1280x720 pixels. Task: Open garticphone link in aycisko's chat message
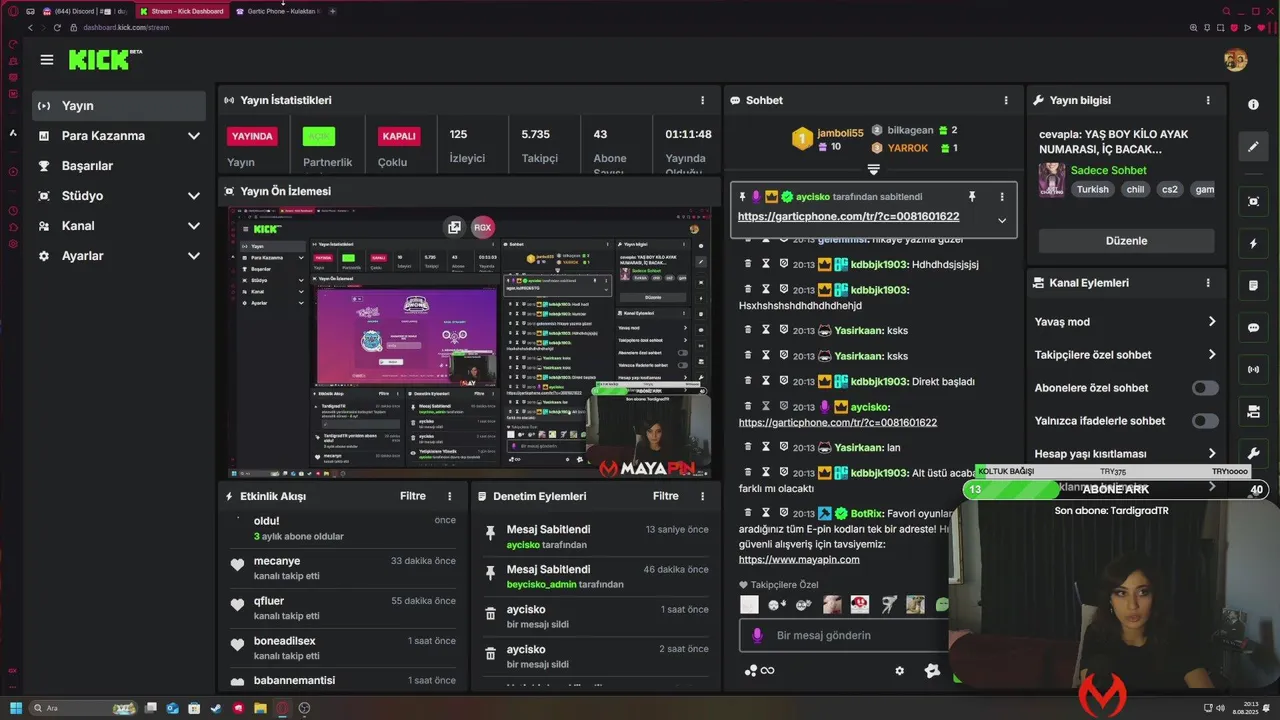click(838, 423)
